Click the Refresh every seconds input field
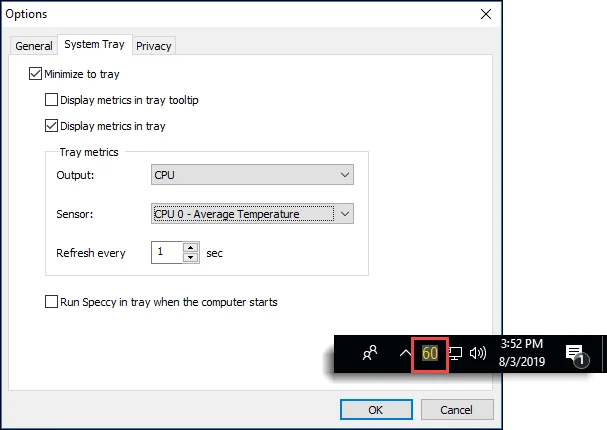Screen dimensions: 607x430 [167, 252]
